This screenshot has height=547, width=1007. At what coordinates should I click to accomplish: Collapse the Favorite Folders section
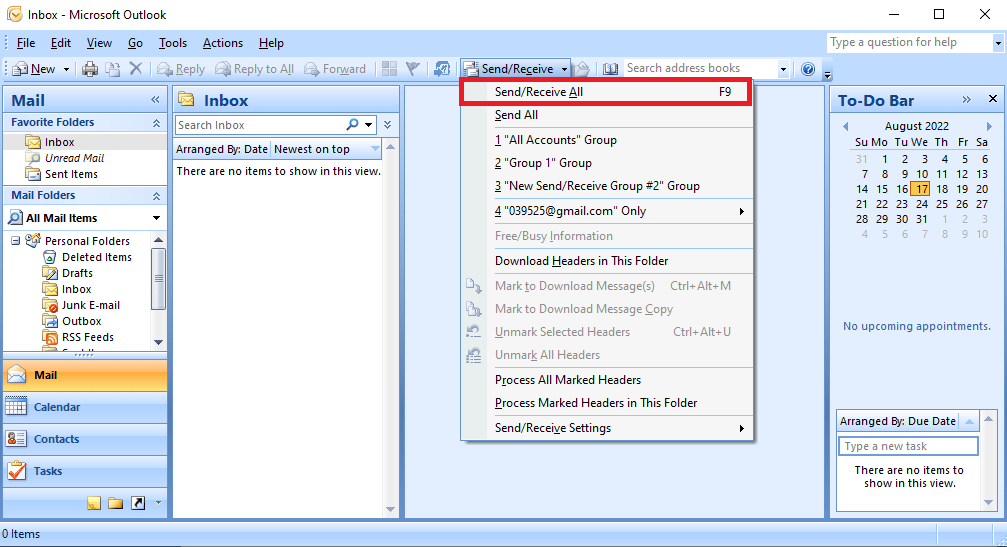coord(156,123)
